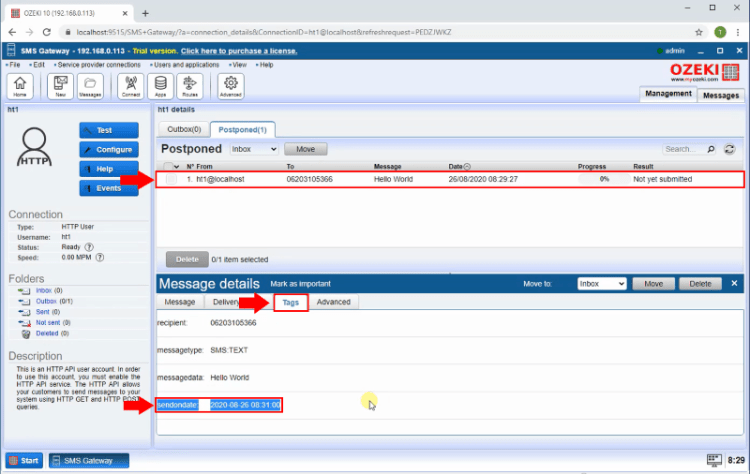The image size is (750, 474).
Task: Toggle the select-all checkbox in header
Action: [168, 166]
